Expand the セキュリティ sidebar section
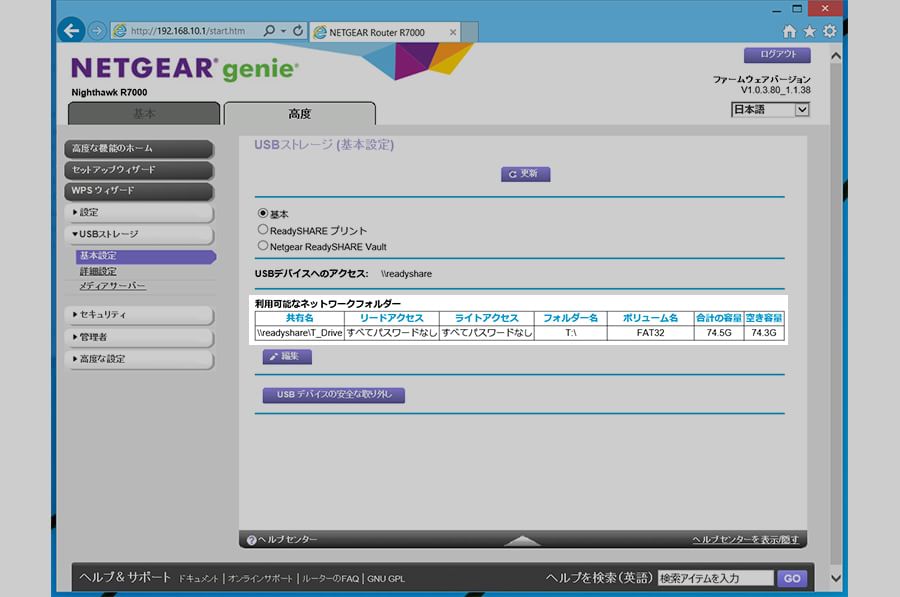 [140, 315]
